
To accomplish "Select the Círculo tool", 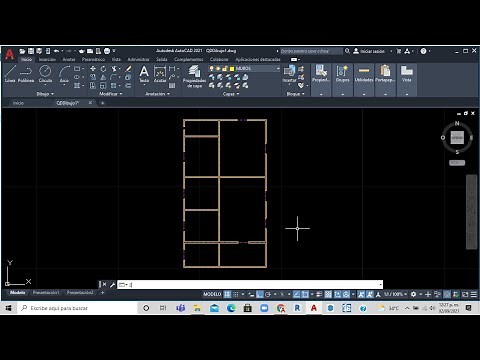I will coord(45,74).
